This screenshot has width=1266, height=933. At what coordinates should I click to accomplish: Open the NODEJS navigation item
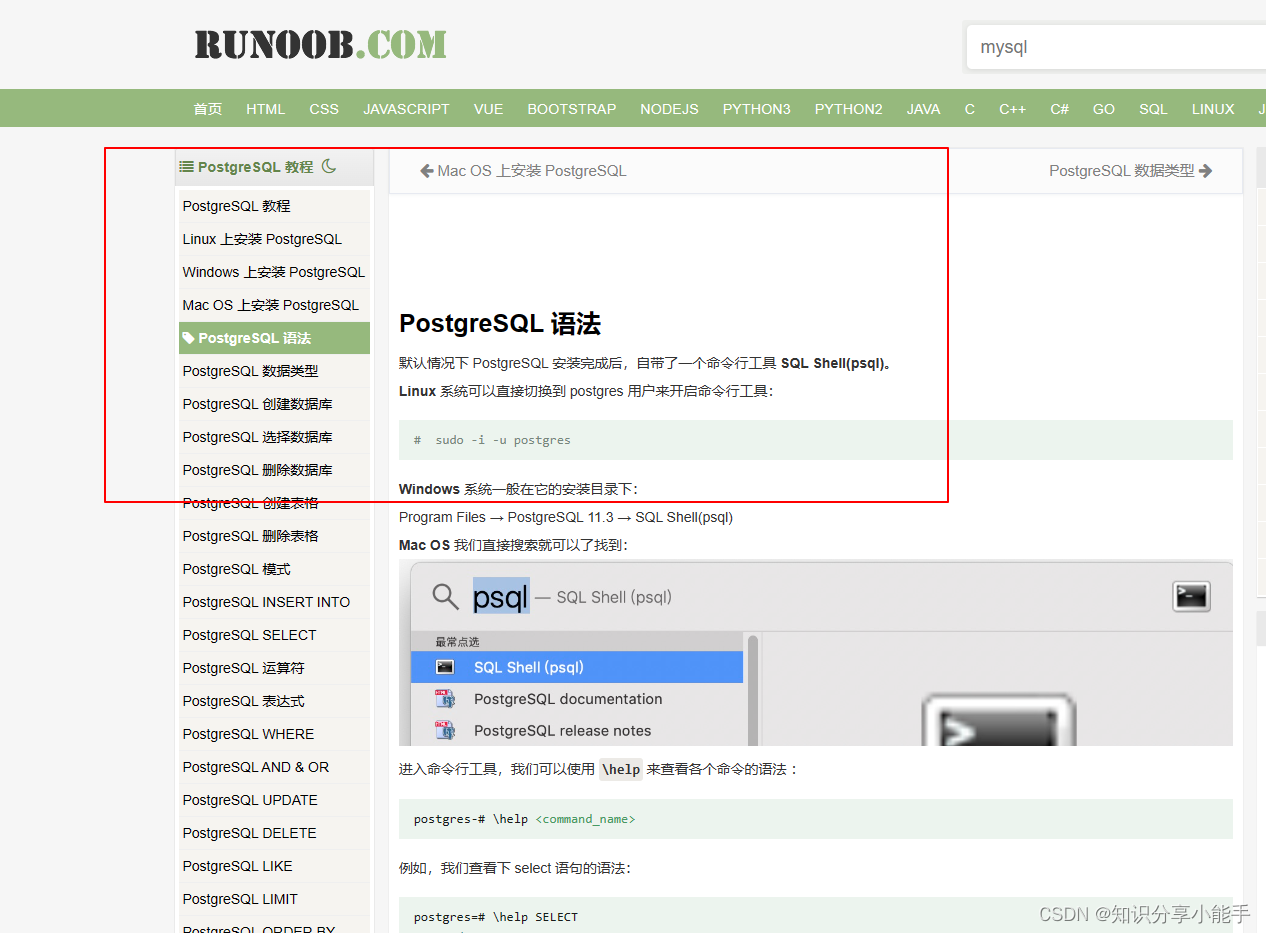669,109
